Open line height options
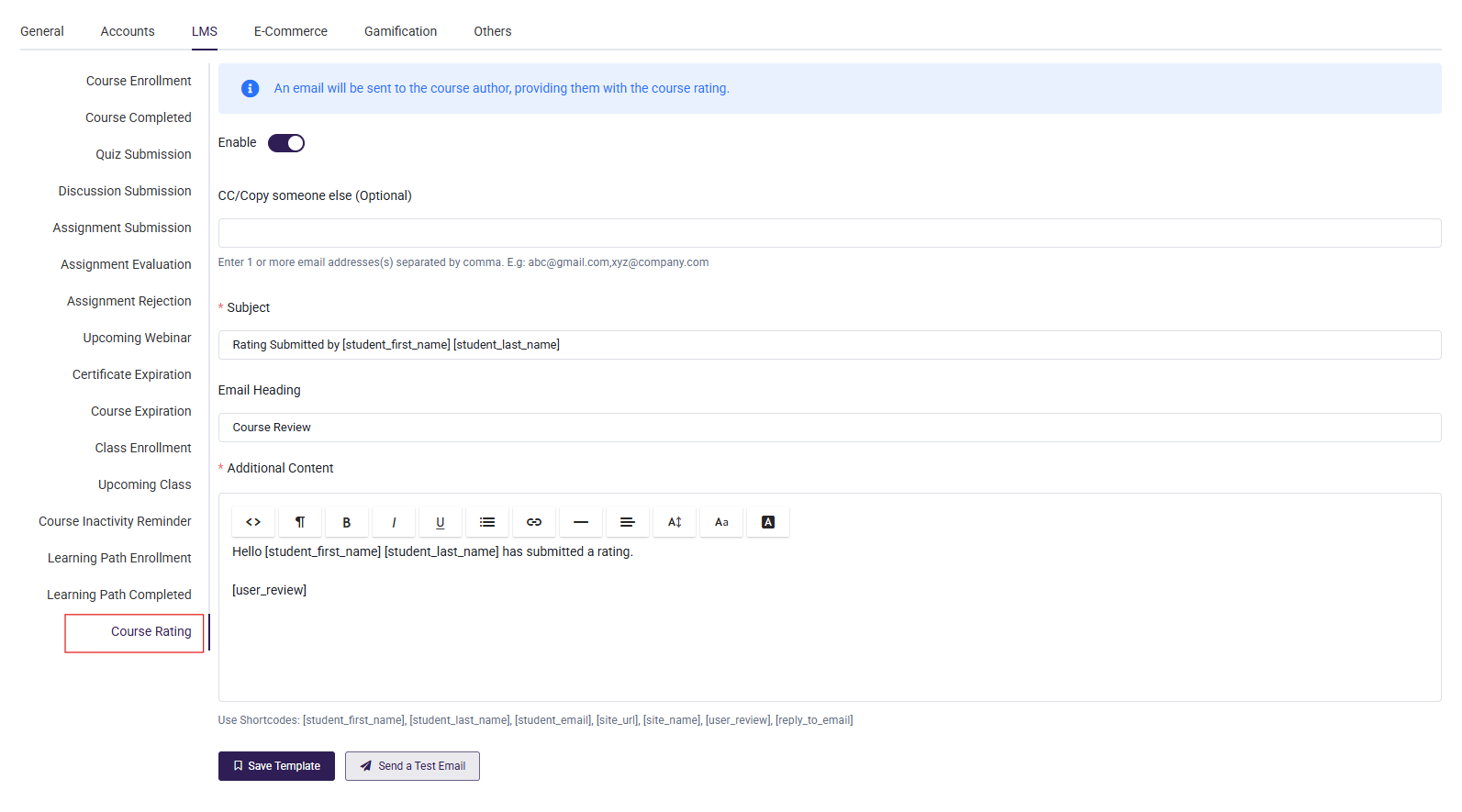The image size is (1462, 812). 675,522
